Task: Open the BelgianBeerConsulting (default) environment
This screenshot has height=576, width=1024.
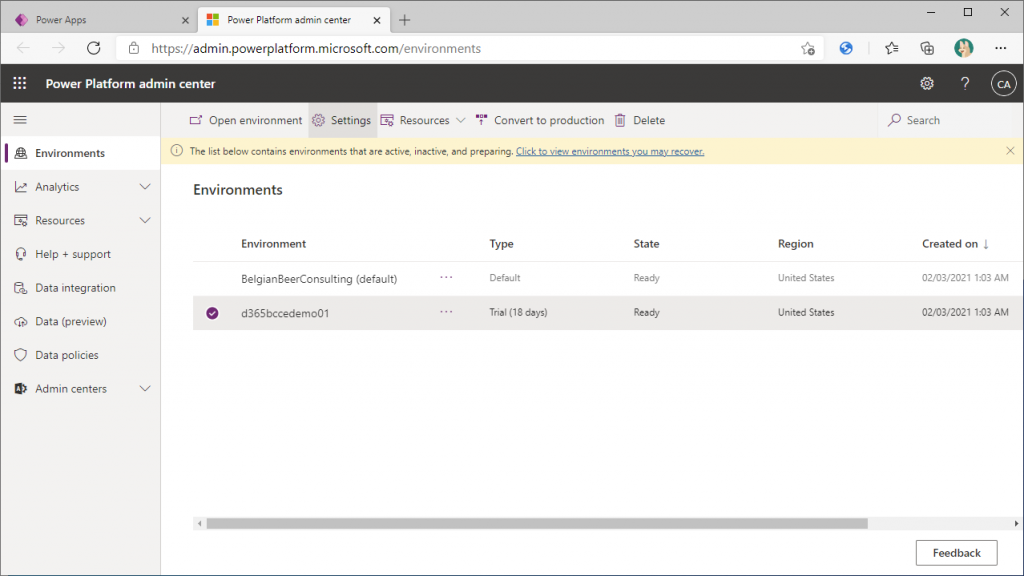Action: (319, 279)
